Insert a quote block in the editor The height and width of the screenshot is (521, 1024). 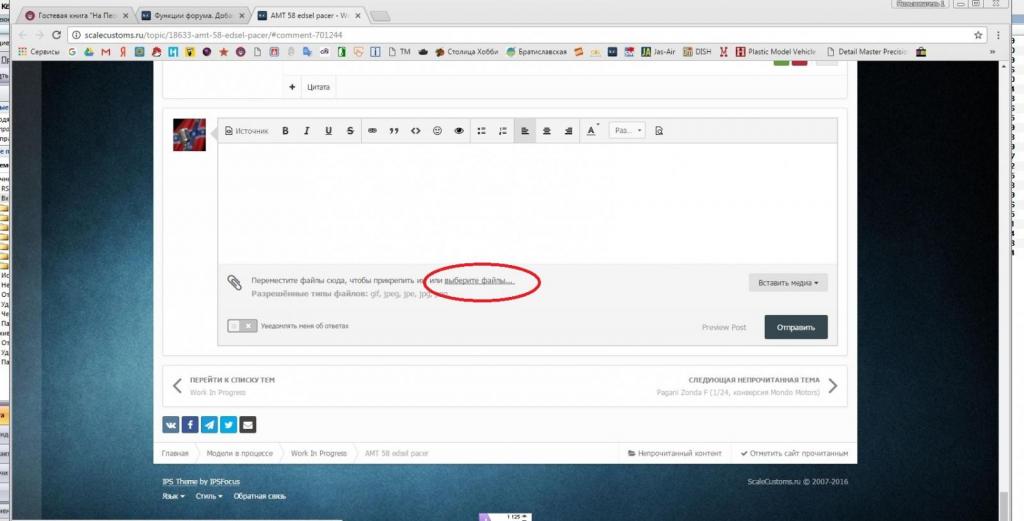[x=394, y=131]
